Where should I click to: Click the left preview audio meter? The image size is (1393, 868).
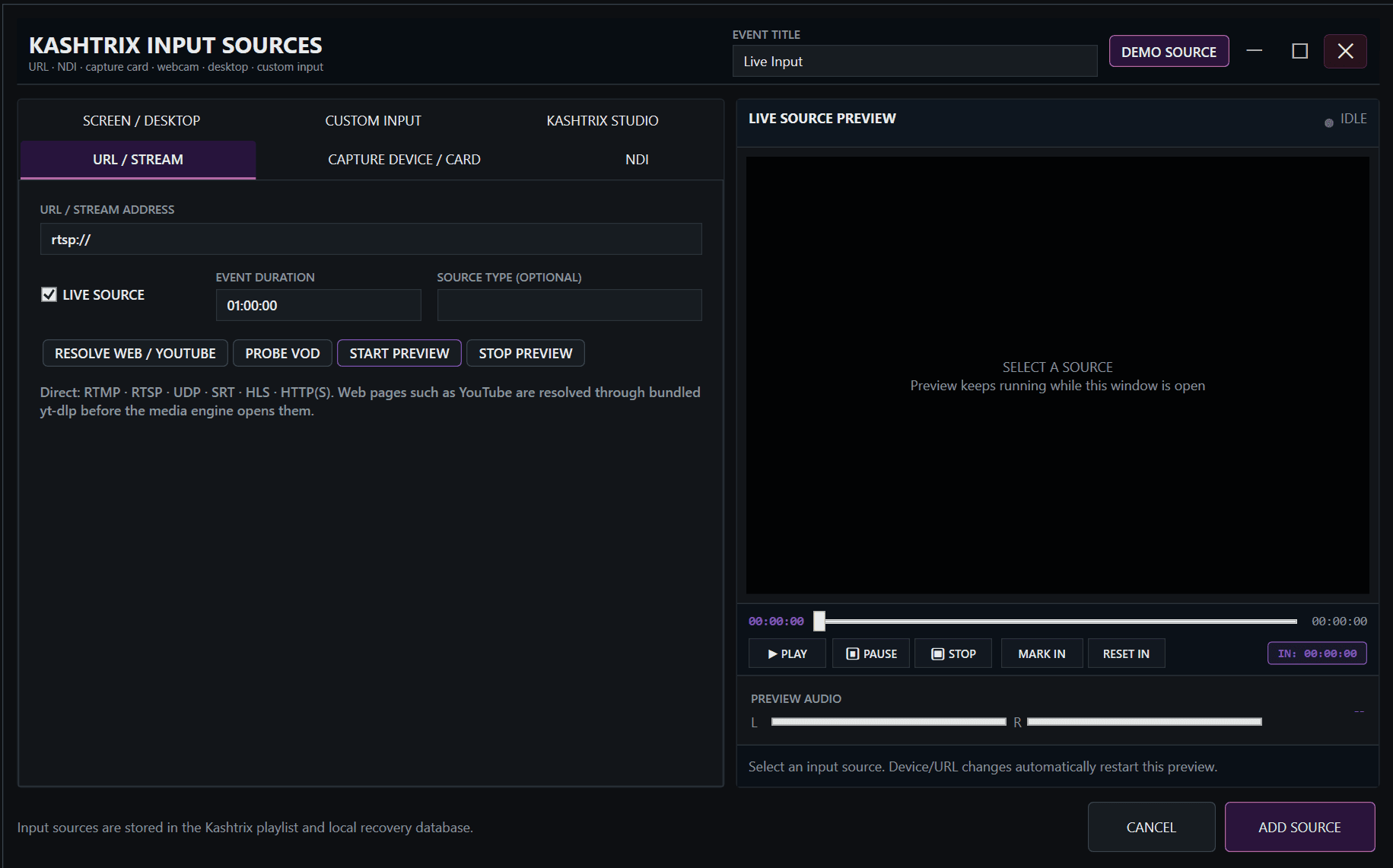[x=889, y=721]
